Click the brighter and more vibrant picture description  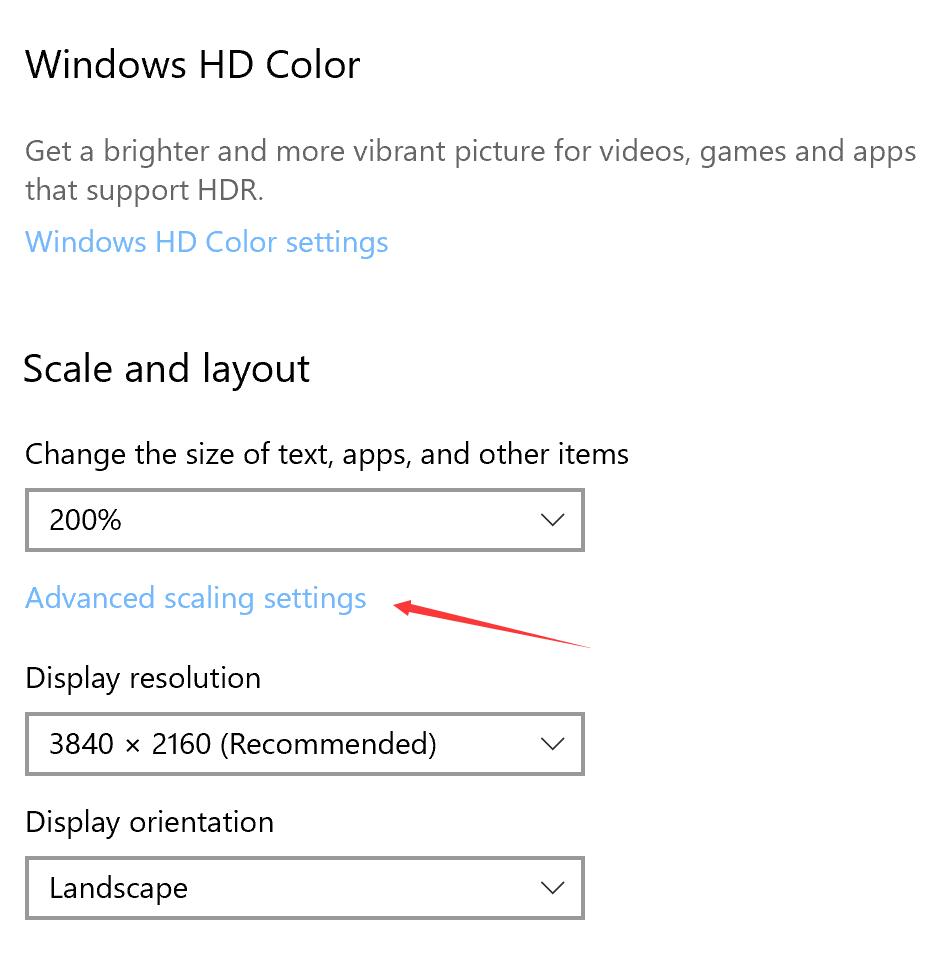[470, 152]
